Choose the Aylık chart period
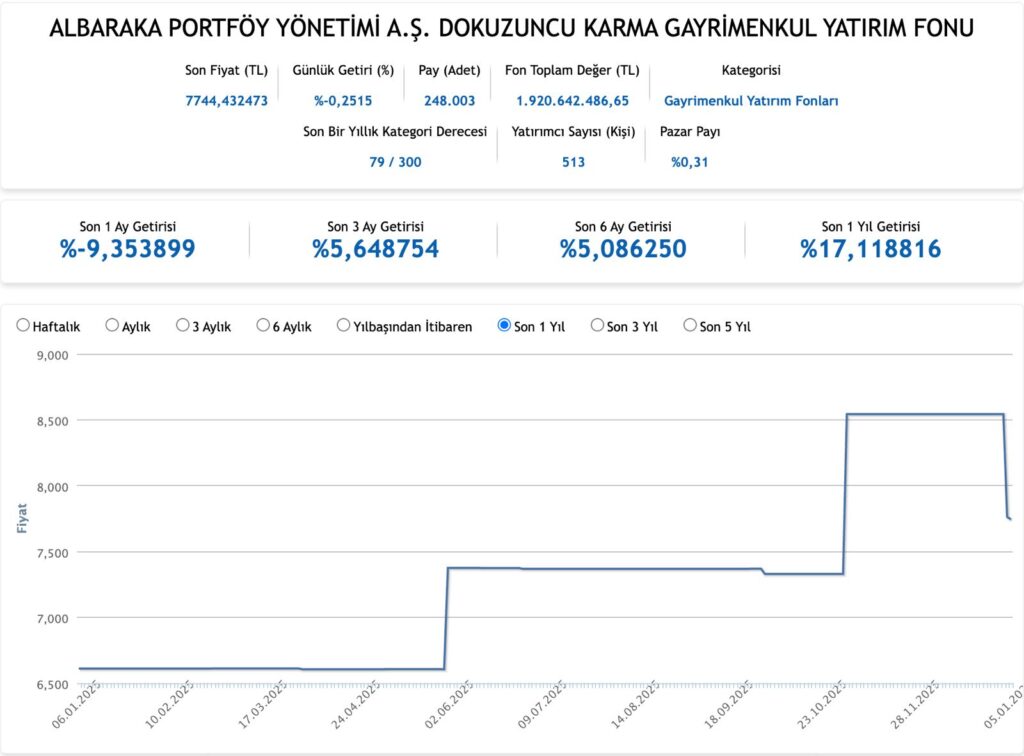The image size is (1024, 756). (x=112, y=326)
